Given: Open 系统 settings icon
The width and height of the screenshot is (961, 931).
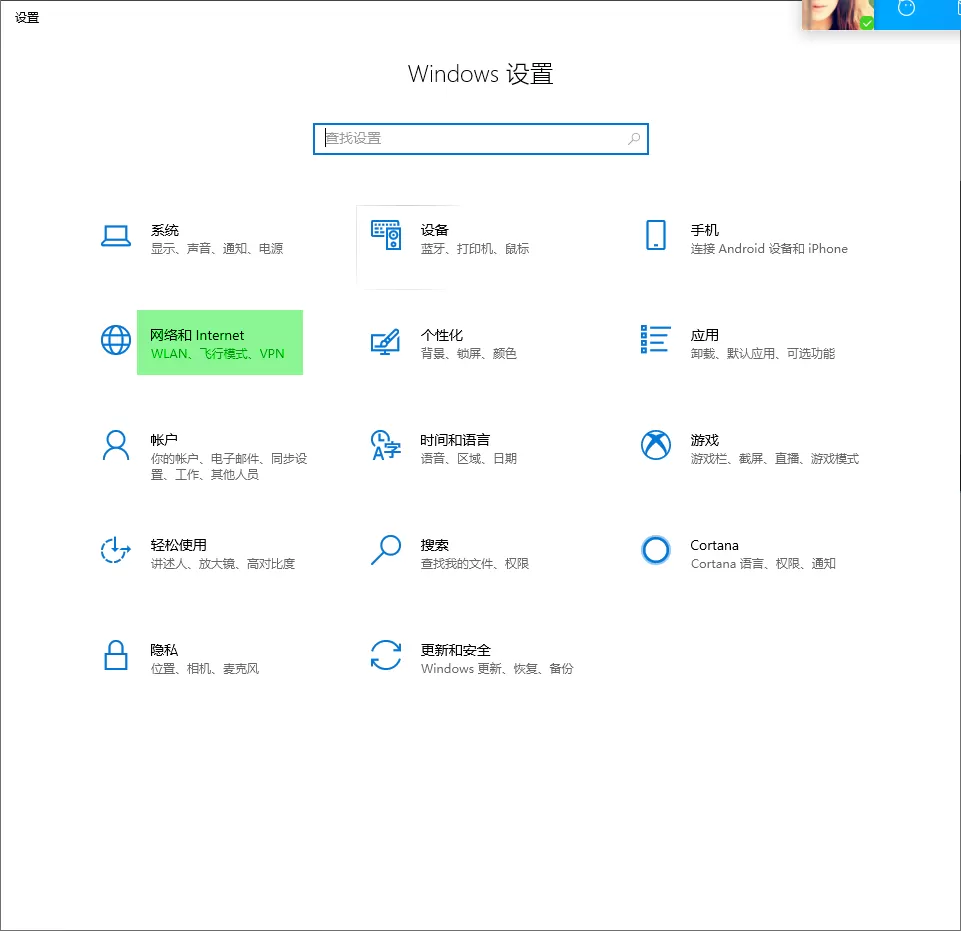Looking at the screenshot, I should point(115,235).
